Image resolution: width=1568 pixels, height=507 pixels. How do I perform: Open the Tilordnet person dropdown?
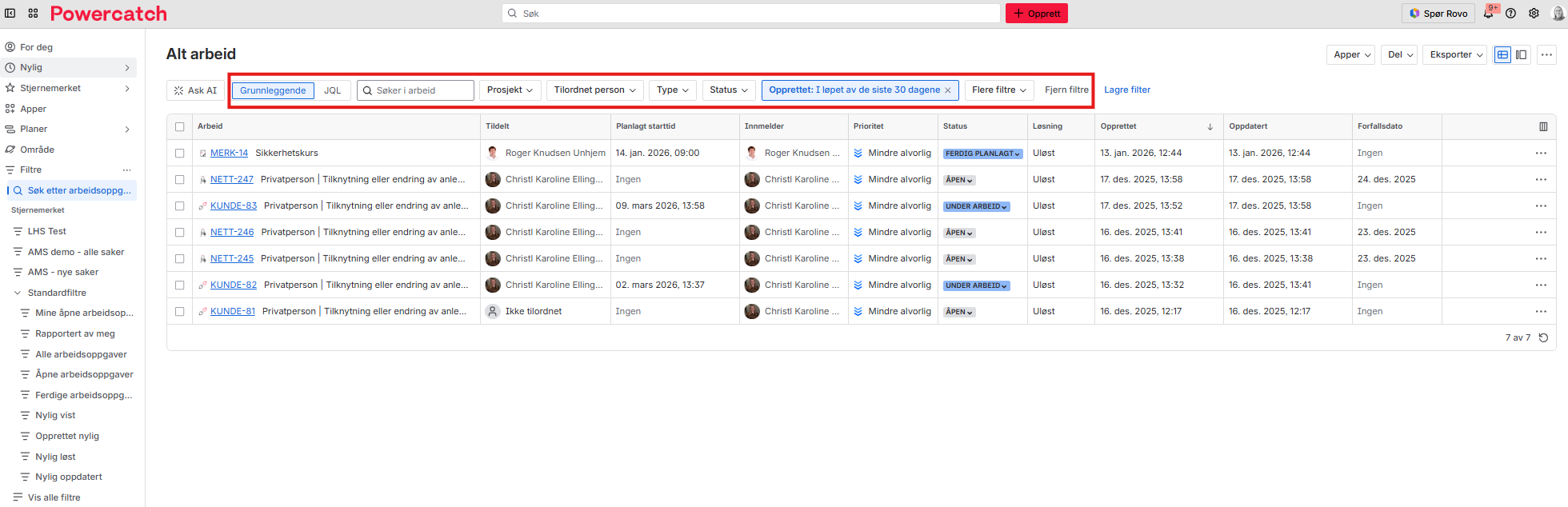click(594, 90)
